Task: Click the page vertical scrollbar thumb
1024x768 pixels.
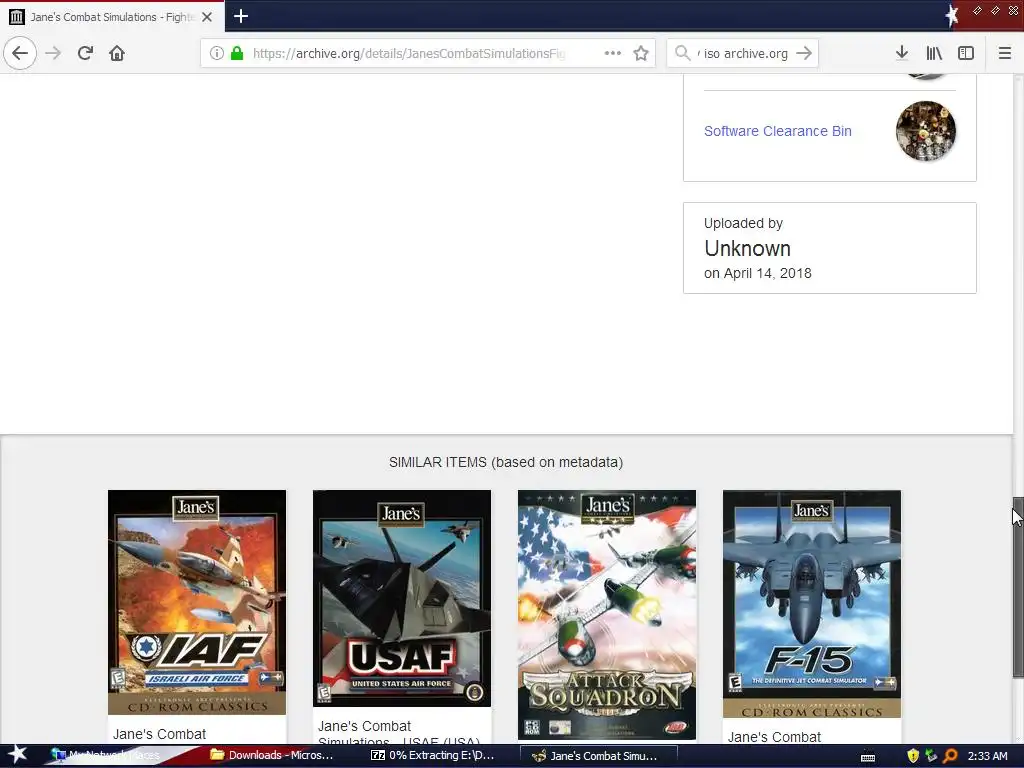Action: (1018, 586)
